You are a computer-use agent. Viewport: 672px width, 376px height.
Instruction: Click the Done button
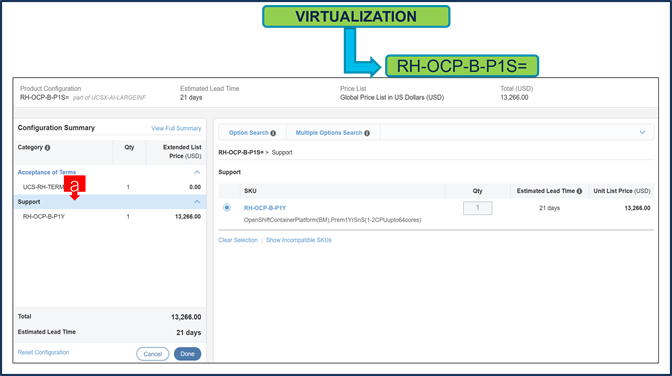pyautogui.click(x=187, y=354)
